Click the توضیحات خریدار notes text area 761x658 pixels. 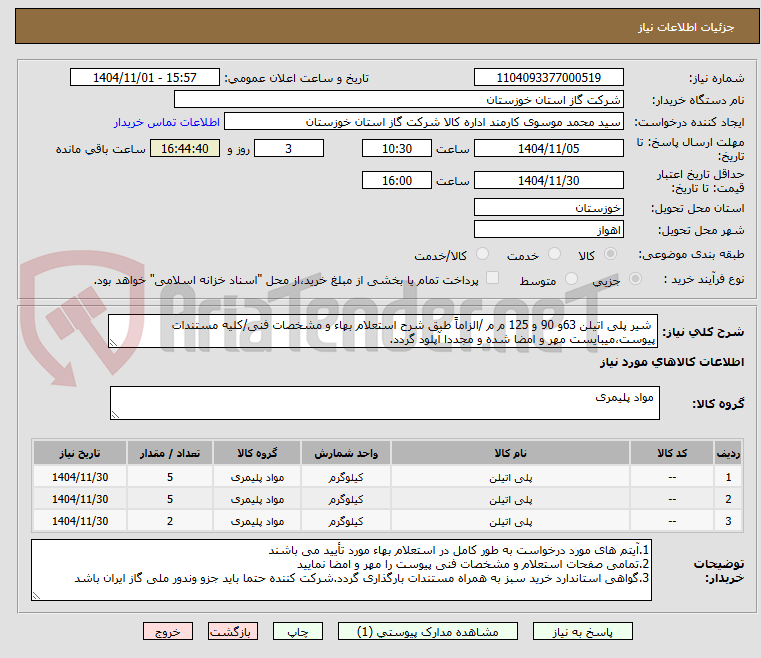click(x=341, y=570)
